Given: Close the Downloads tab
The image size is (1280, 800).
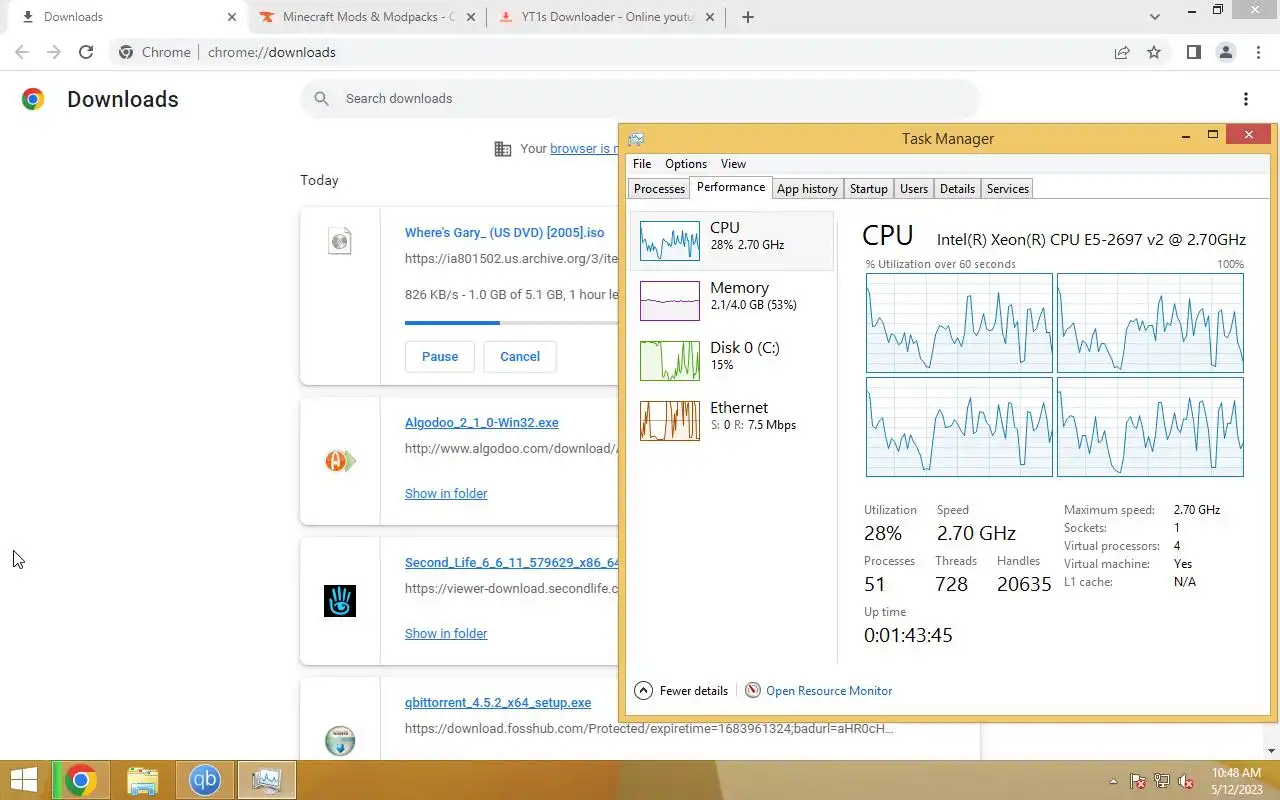Looking at the screenshot, I should (x=232, y=17).
